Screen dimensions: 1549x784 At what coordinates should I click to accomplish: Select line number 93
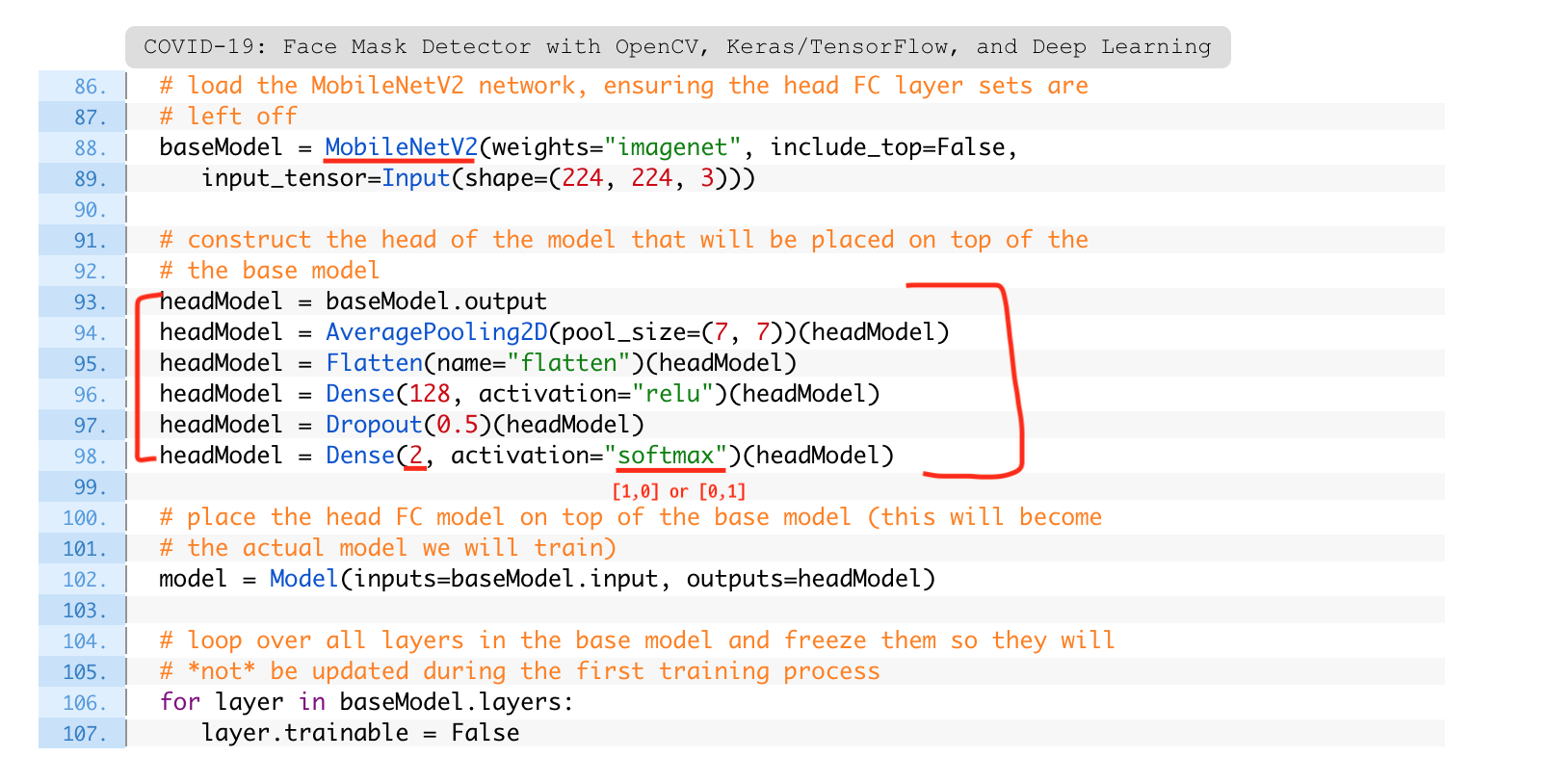coord(91,302)
